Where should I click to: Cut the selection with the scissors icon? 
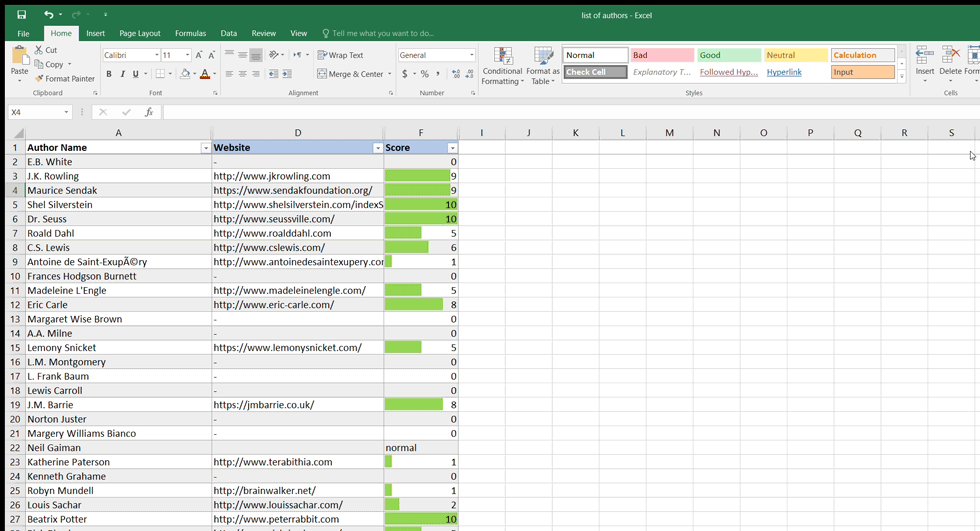pyautogui.click(x=39, y=50)
